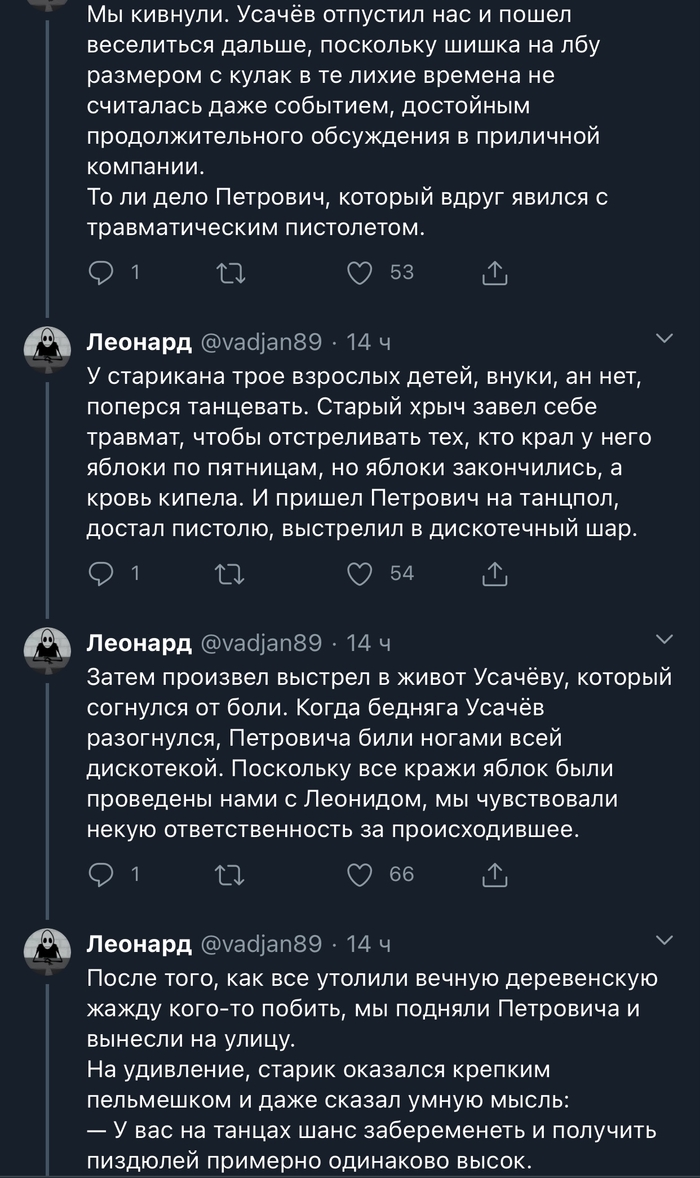Open Леонард's name on "У старикана" tweet
The image size is (700, 1178).
pos(139,342)
